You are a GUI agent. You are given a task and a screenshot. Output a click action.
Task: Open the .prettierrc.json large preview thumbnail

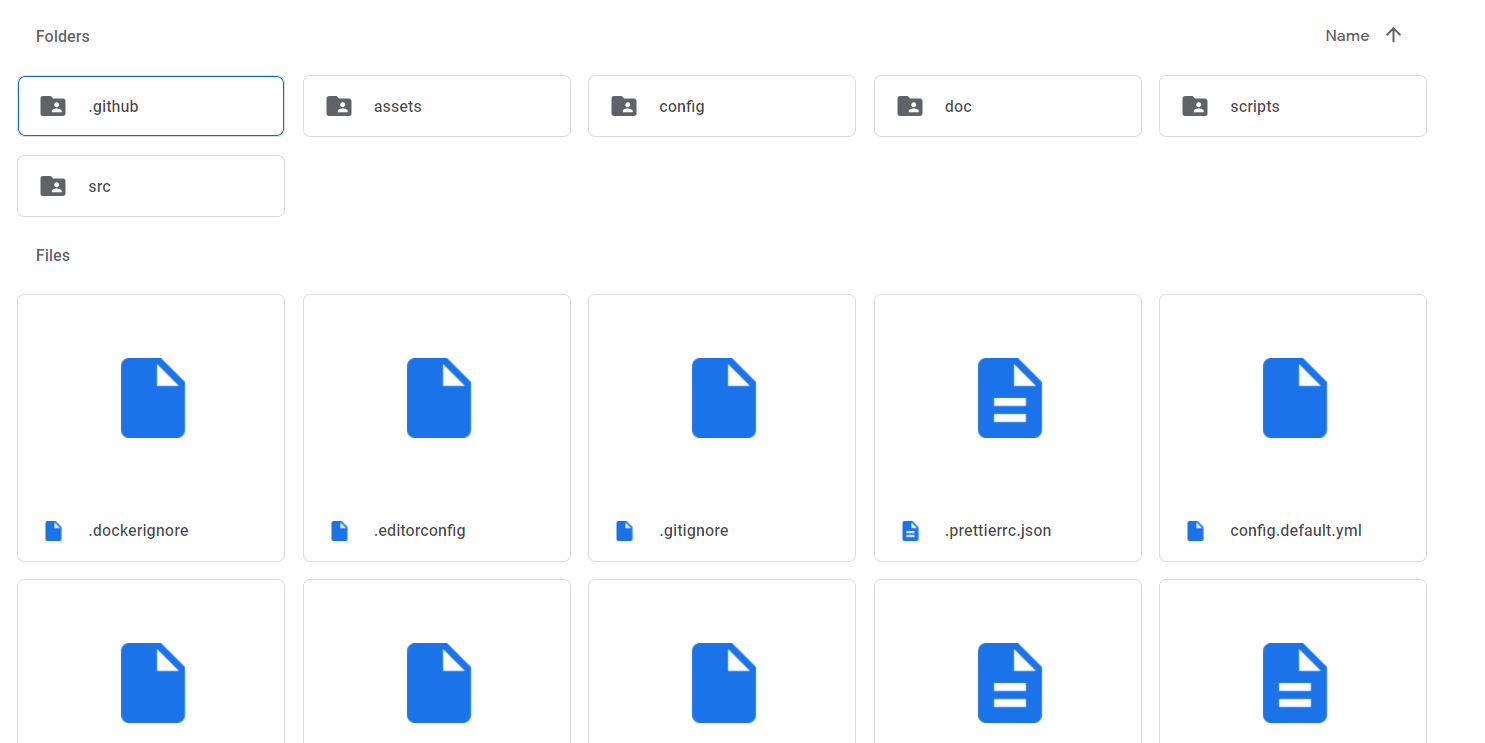click(1010, 398)
